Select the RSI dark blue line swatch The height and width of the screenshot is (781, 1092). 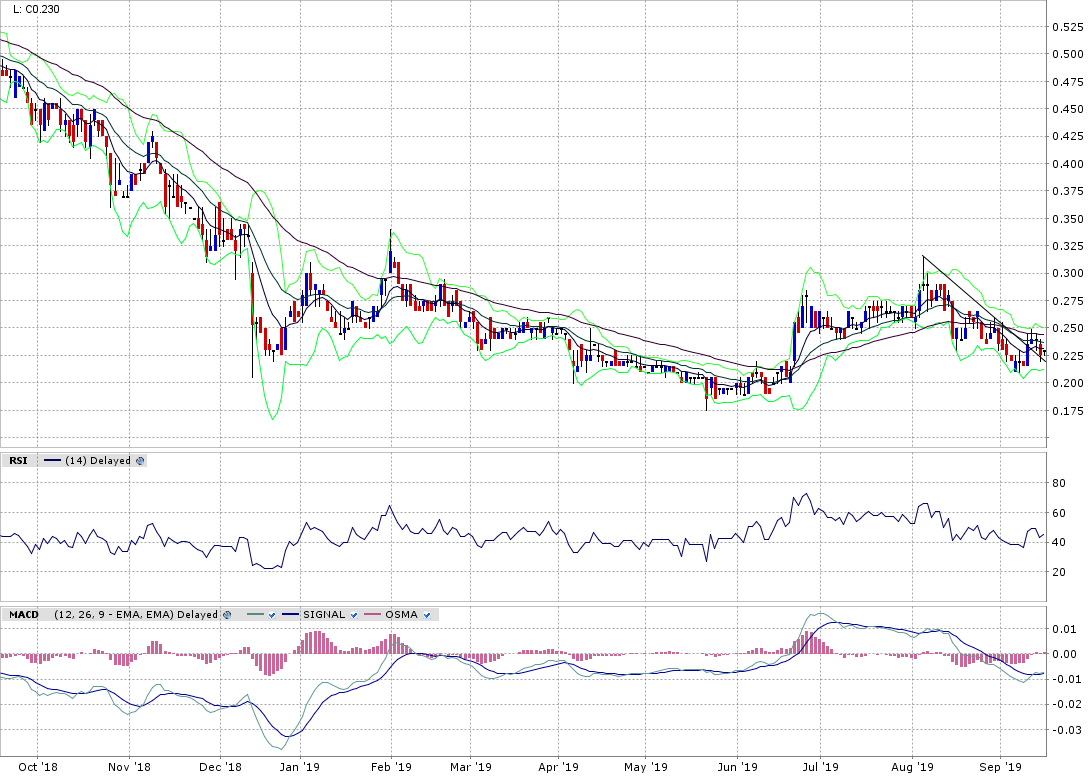(x=50, y=461)
